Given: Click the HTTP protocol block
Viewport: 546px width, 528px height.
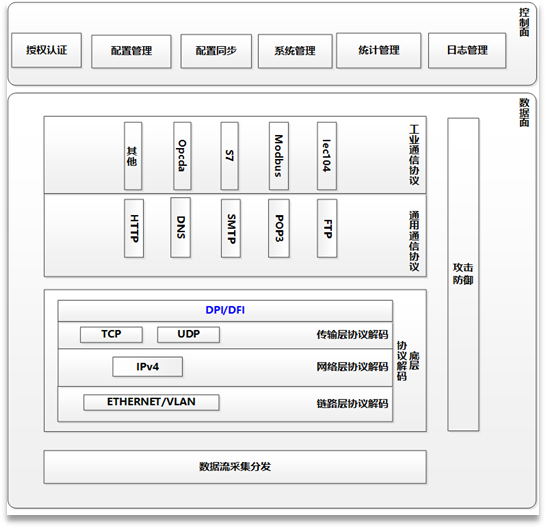Looking at the screenshot, I should click(x=134, y=228).
